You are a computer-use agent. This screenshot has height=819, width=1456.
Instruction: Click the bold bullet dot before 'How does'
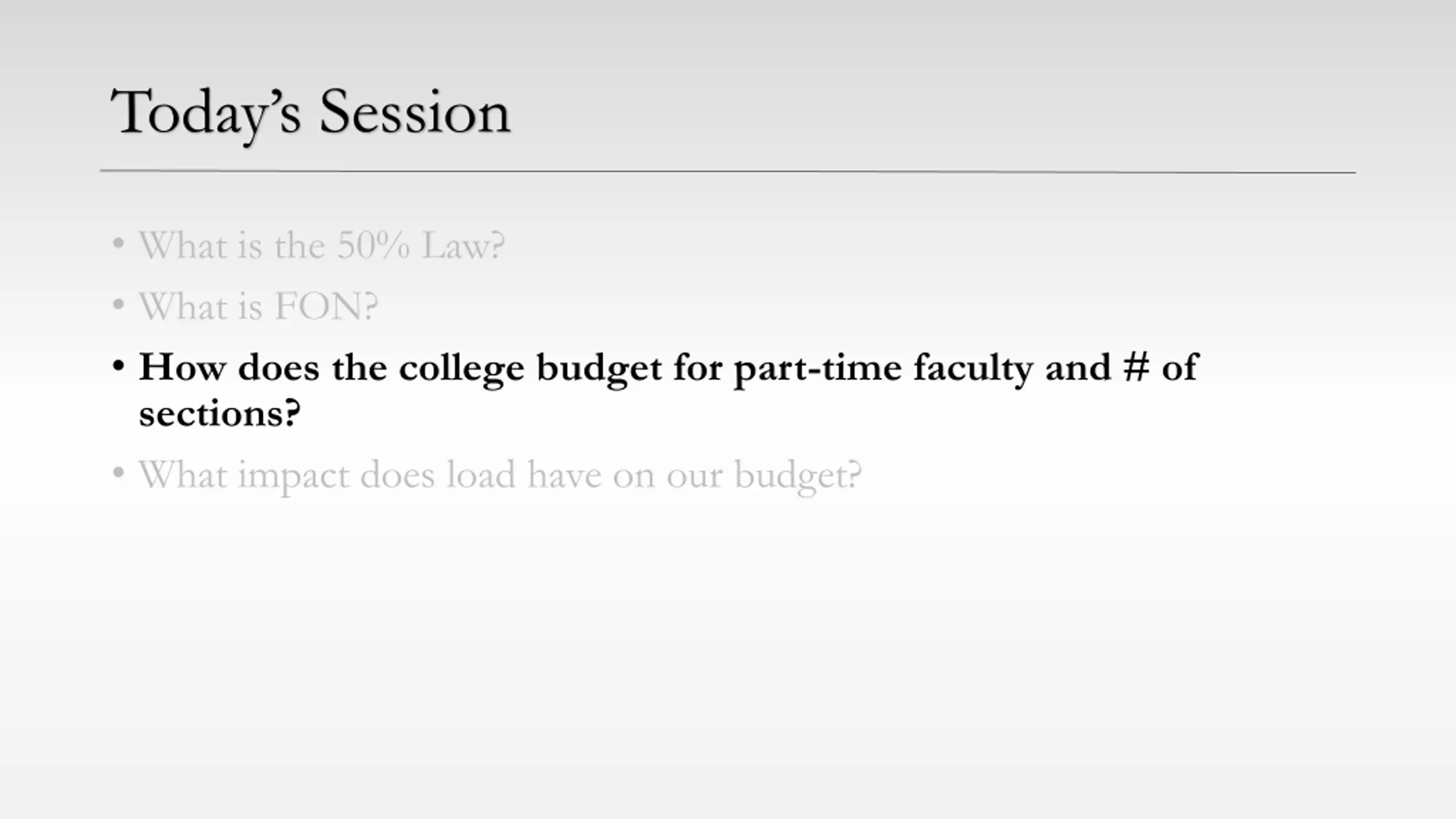[x=118, y=366]
